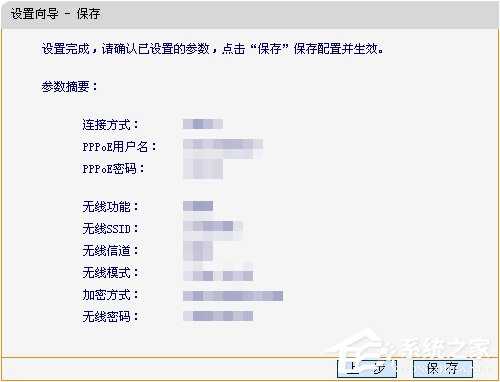Click the blurred 加密方式 value
This screenshot has width=500, height=382.
click(x=233, y=296)
